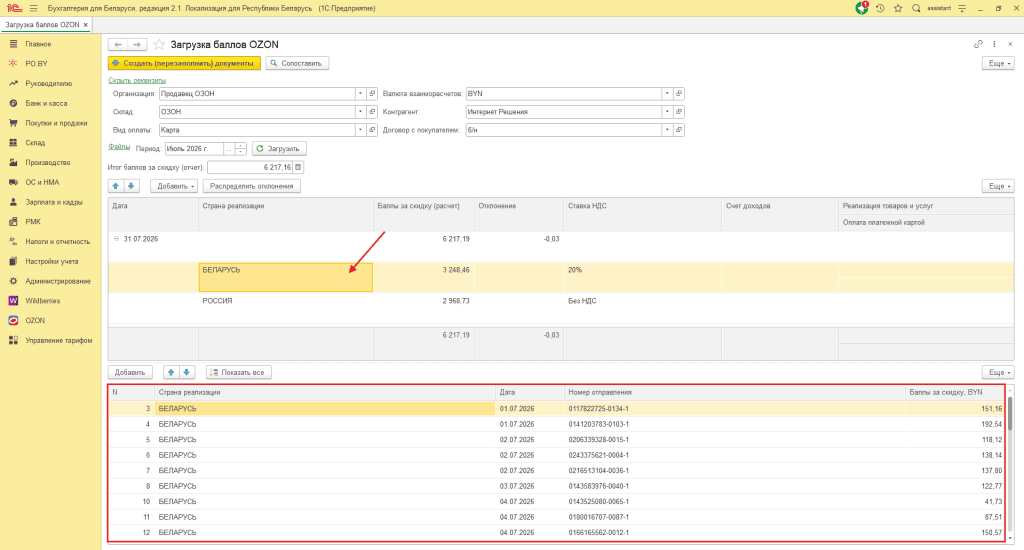Click Создать (перезаполнить) документы button

pos(184,63)
